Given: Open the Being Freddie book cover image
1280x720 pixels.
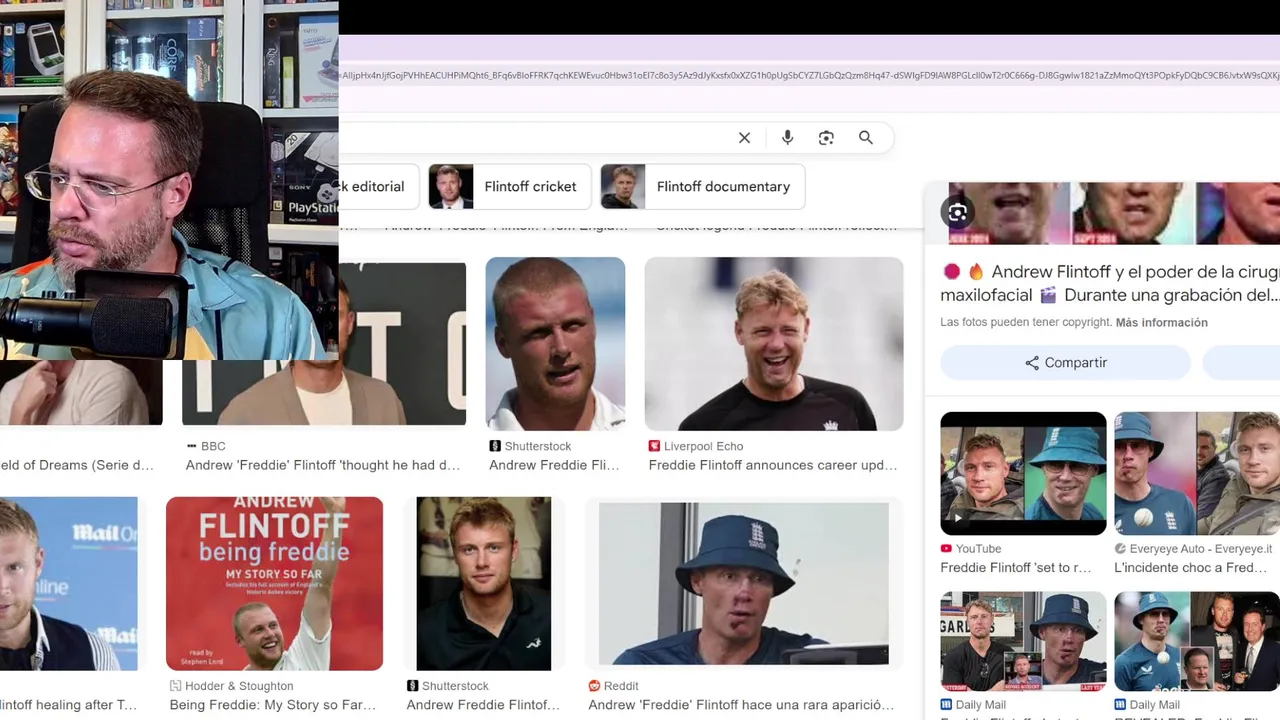Looking at the screenshot, I should coord(274,584).
